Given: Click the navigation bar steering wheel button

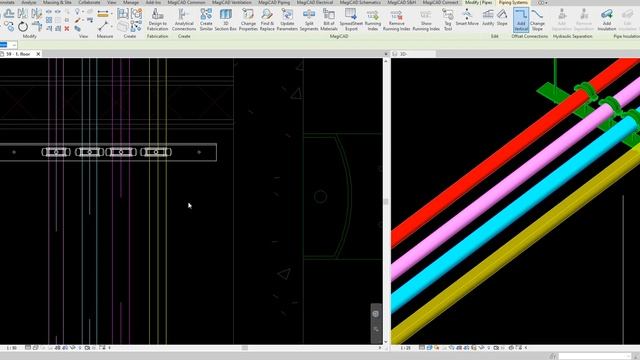Looking at the screenshot, I should tap(376, 313).
